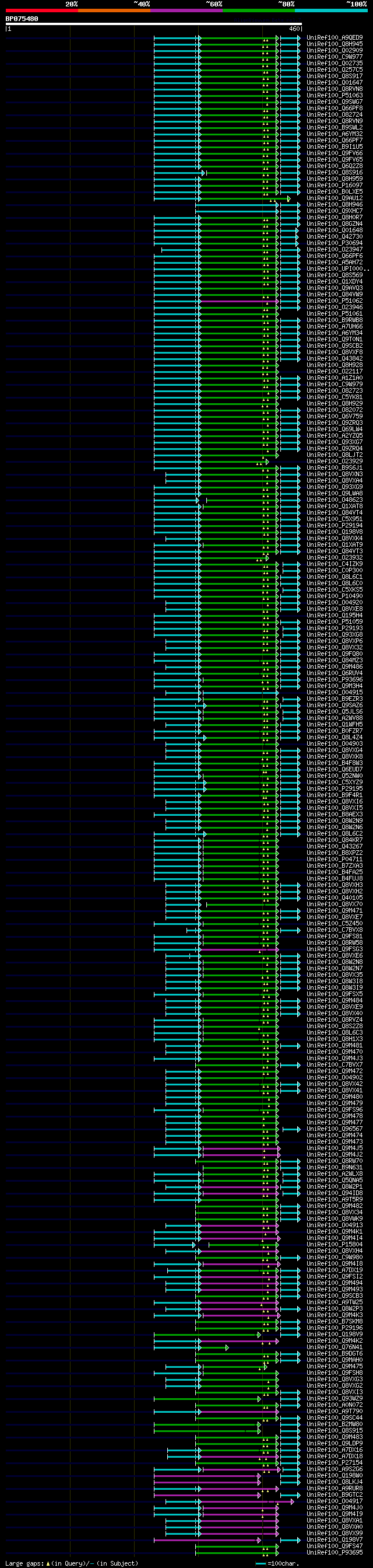This screenshot has height=1568, width=373.
Task: Click the red ~20% identity legend bar
Action: coord(41,11)
